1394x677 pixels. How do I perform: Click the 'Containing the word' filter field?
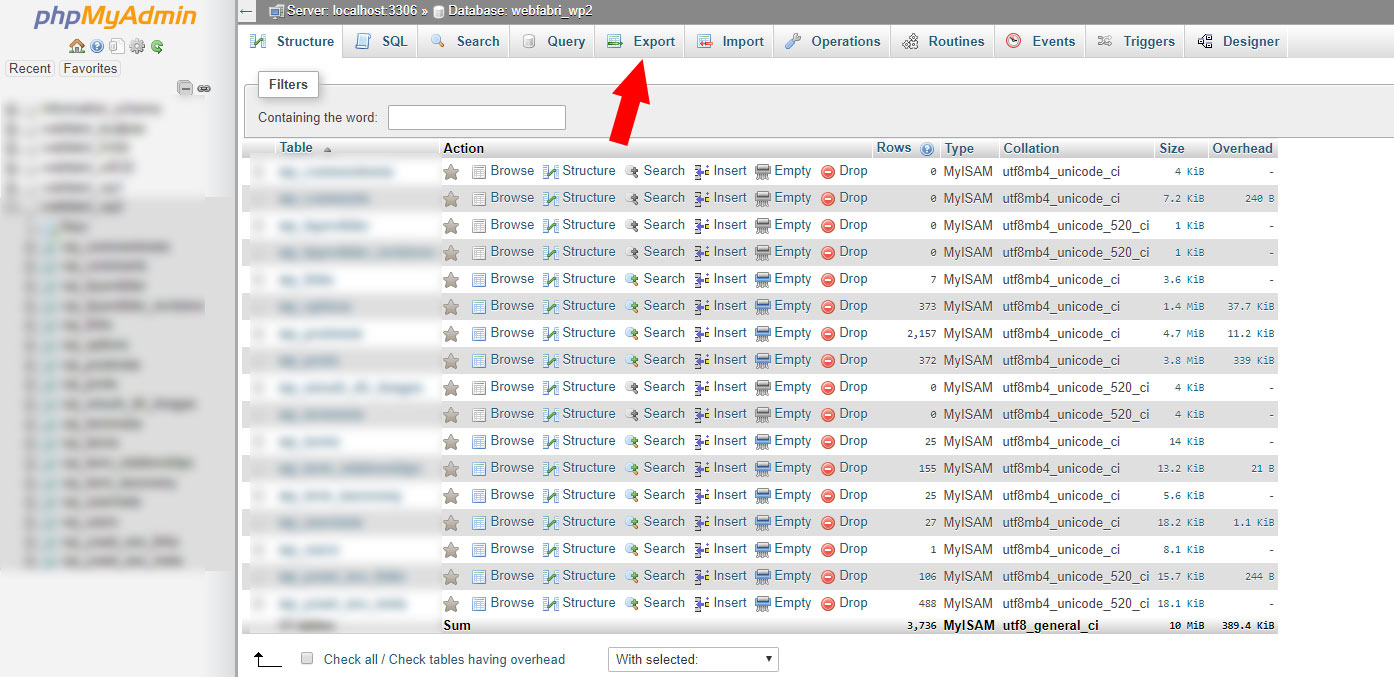tap(477, 117)
